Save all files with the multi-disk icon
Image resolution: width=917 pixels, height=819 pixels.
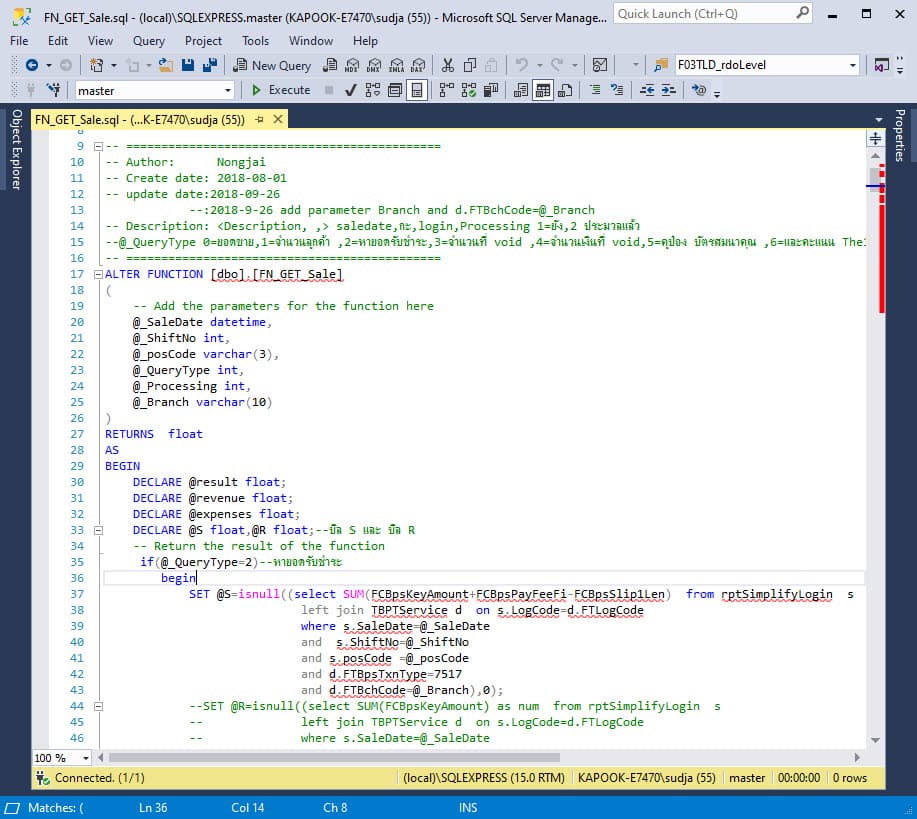click(x=209, y=66)
